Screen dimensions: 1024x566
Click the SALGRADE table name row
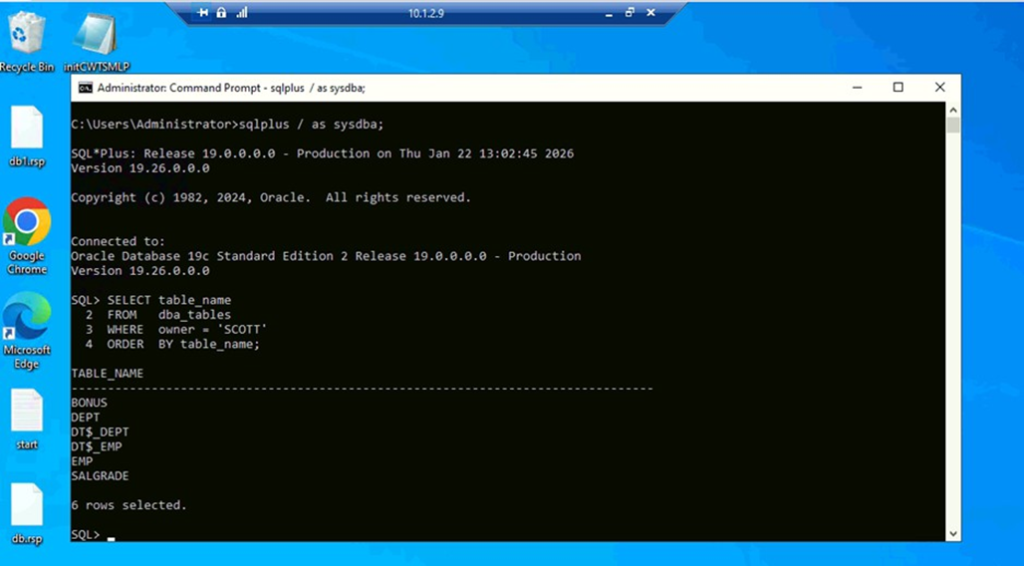pyautogui.click(x=100, y=476)
